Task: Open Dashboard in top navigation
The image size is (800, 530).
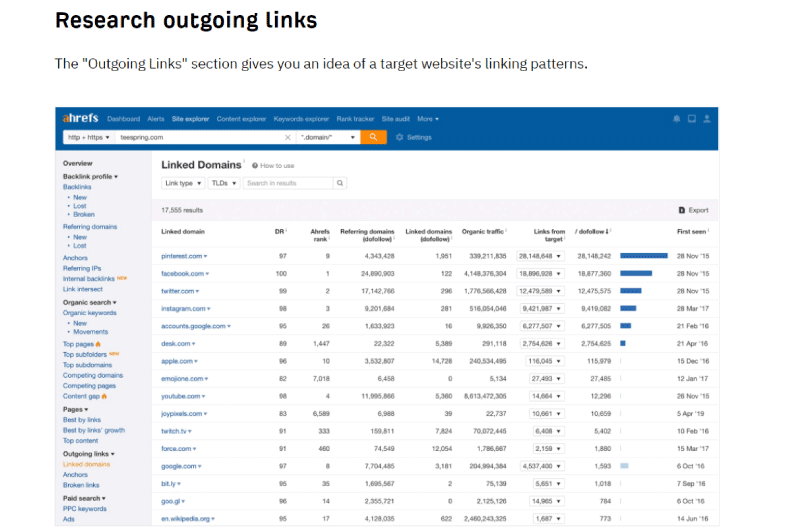Action: coord(123,119)
